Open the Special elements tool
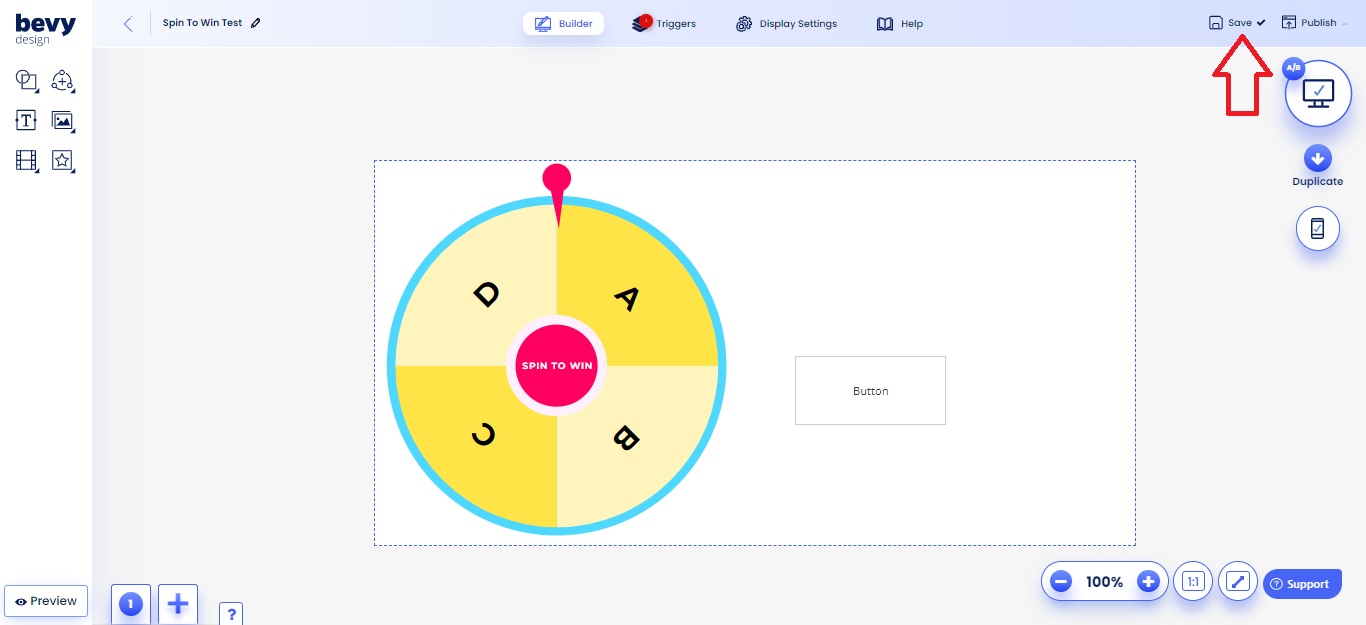1366x625 pixels. pyautogui.click(x=62, y=160)
